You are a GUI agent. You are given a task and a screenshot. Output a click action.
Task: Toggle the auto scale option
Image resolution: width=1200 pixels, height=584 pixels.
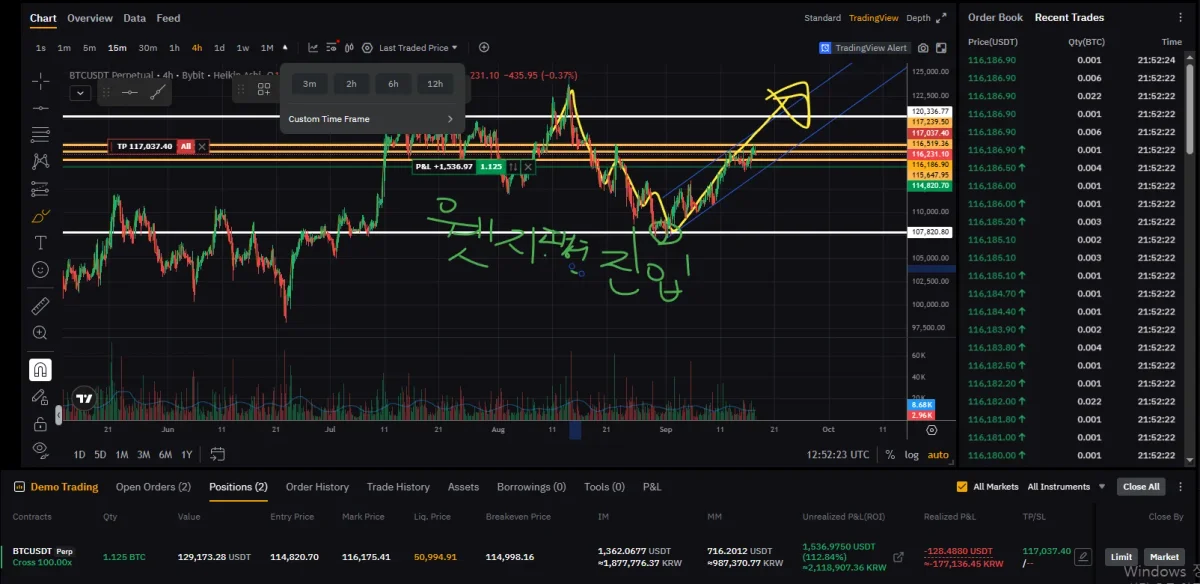(x=938, y=454)
